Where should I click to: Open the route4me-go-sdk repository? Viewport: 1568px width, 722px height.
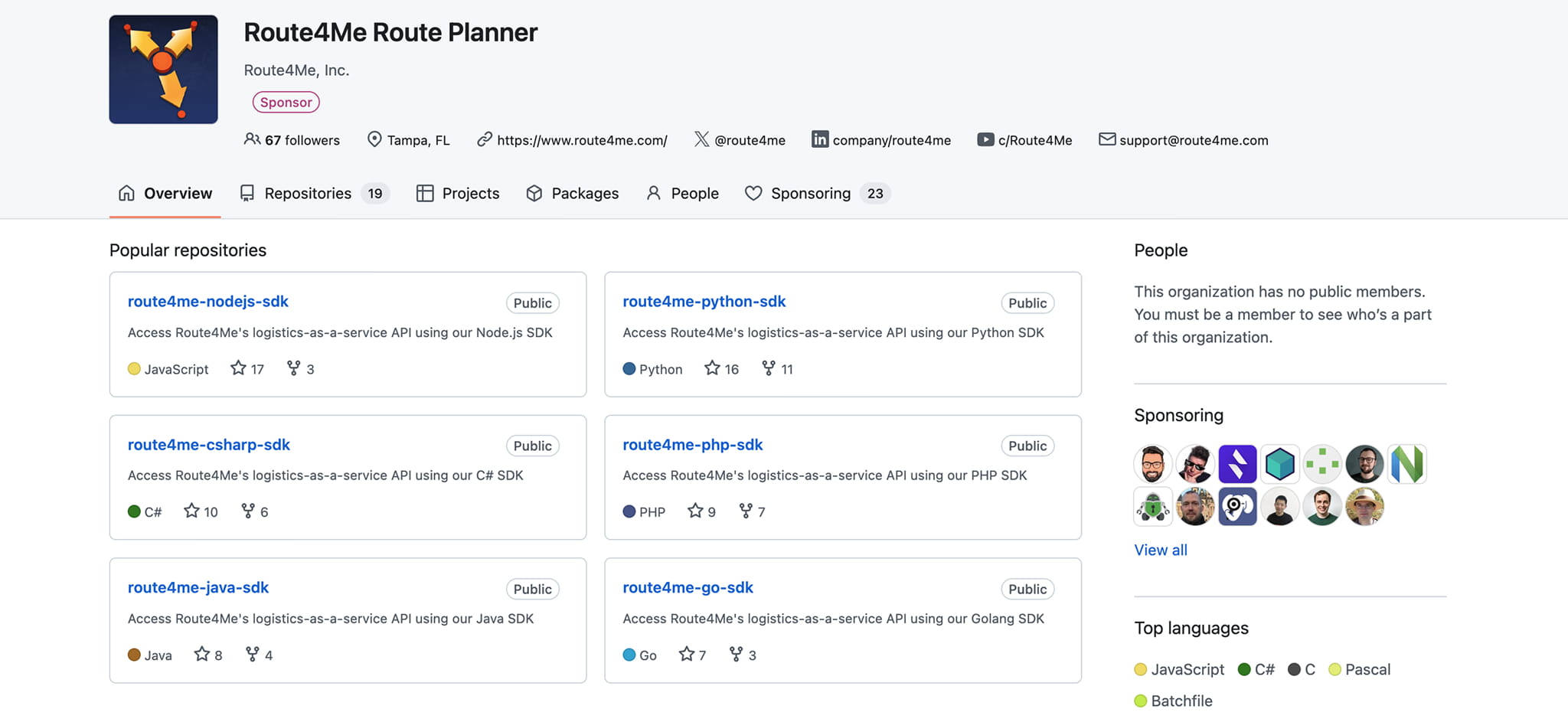click(x=688, y=587)
